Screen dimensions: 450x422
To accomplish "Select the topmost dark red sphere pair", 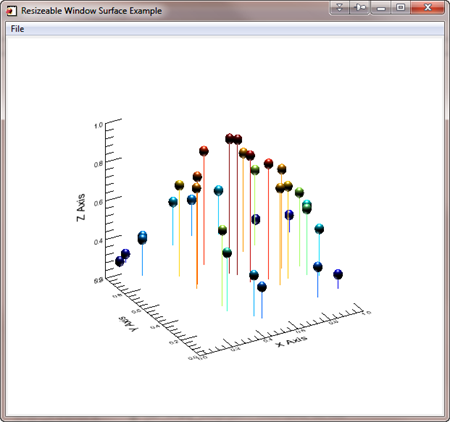I will (233, 139).
